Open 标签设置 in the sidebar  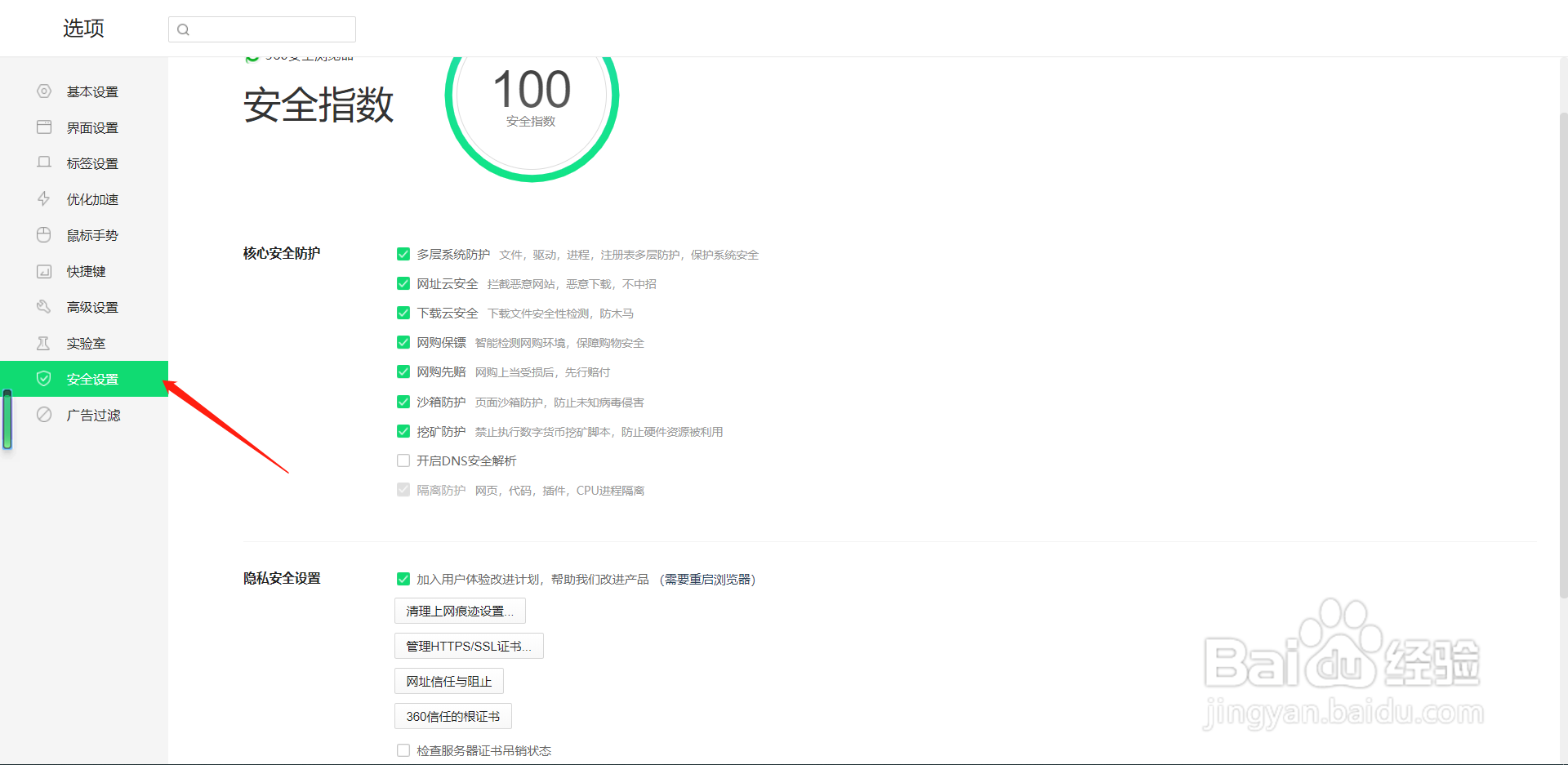click(84, 163)
